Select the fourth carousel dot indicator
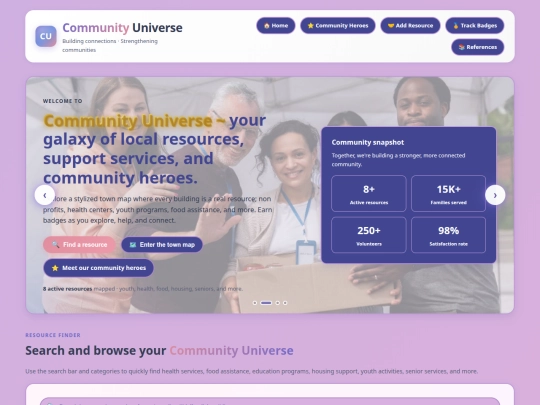The width and height of the screenshot is (540, 405). click(285, 303)
